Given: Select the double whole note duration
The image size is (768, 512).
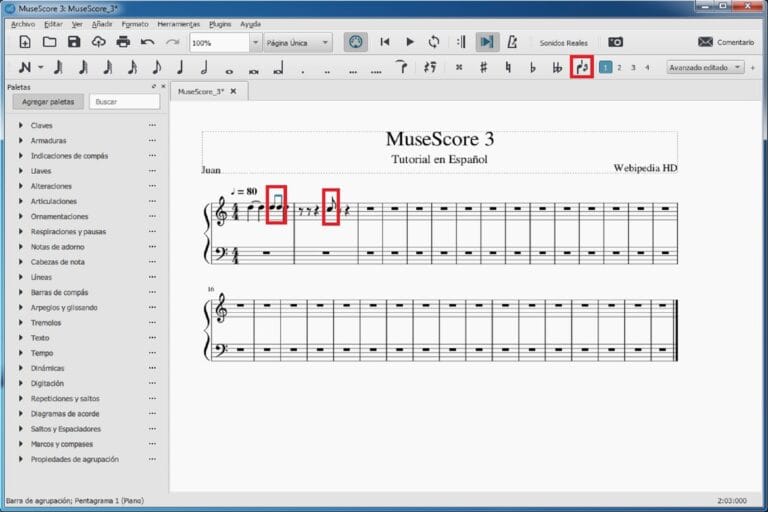Looking at the screenshot, I should [254, 71].
